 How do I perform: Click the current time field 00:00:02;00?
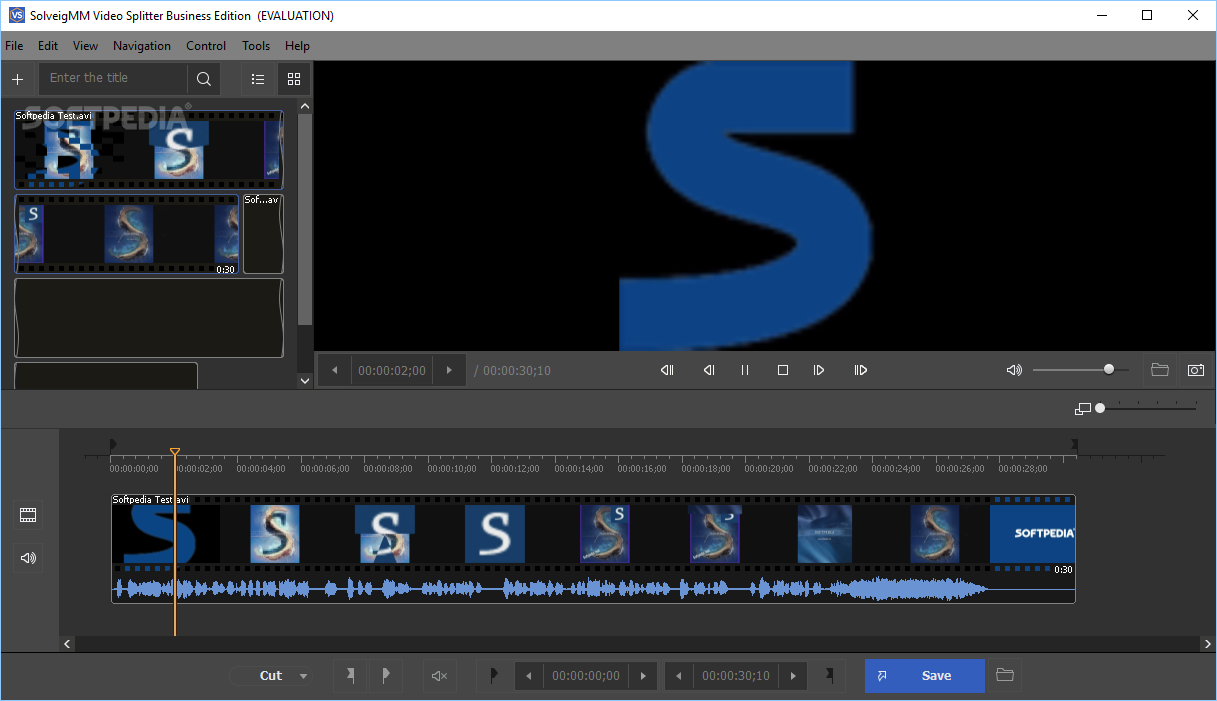coord(392,371)
